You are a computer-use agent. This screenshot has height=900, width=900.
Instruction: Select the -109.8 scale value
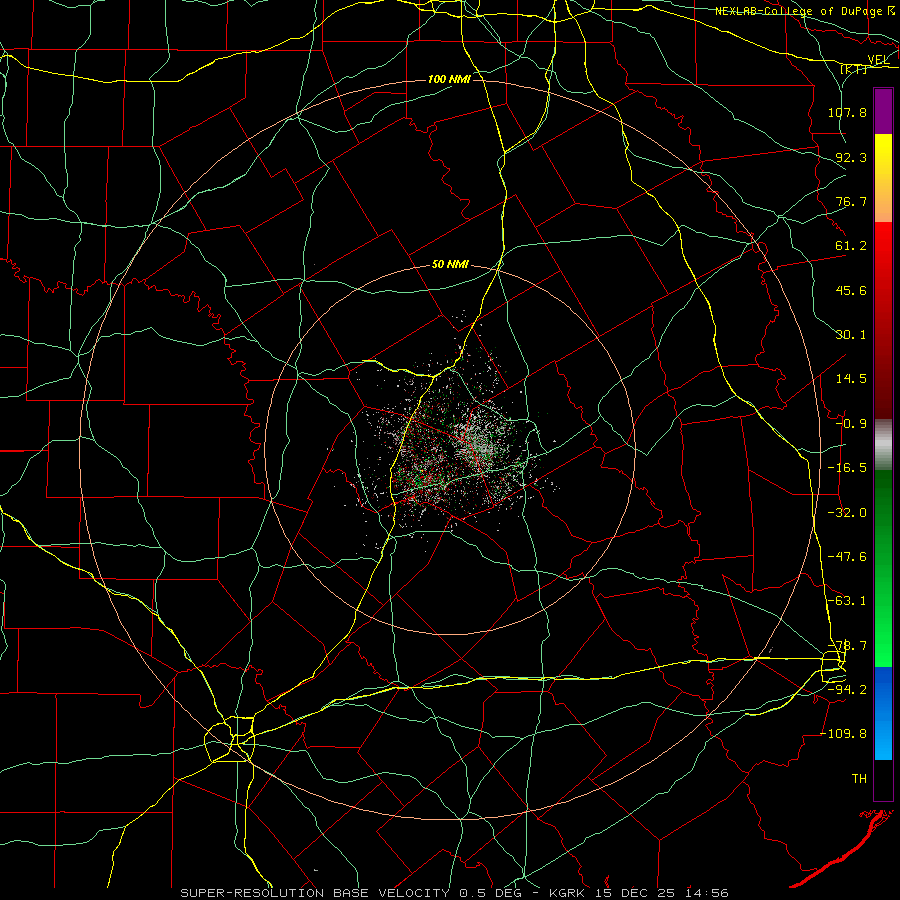pyautogui.click(x=843, y=734)
